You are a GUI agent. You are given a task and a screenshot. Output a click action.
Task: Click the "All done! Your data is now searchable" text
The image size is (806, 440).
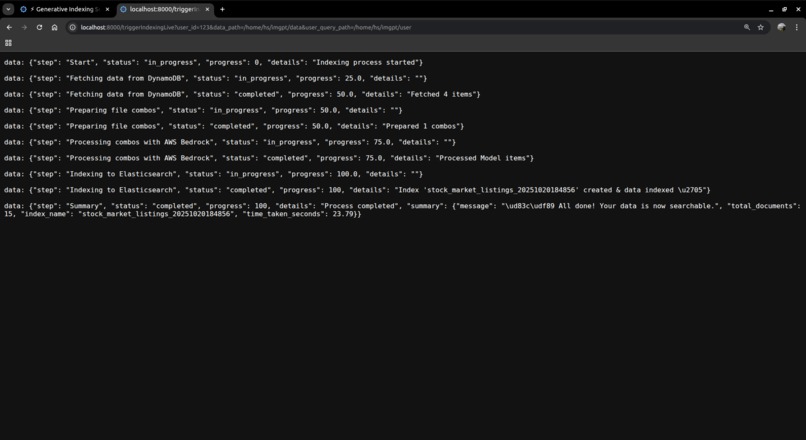(637, 206)
